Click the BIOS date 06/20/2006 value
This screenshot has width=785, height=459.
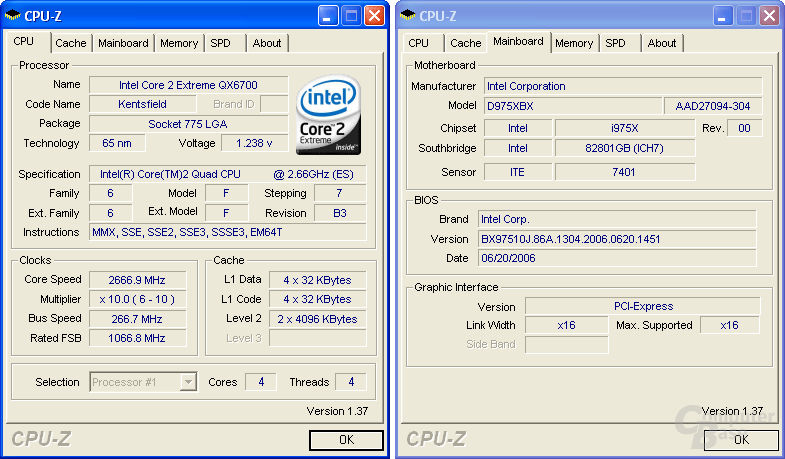(x=617, y=258)
